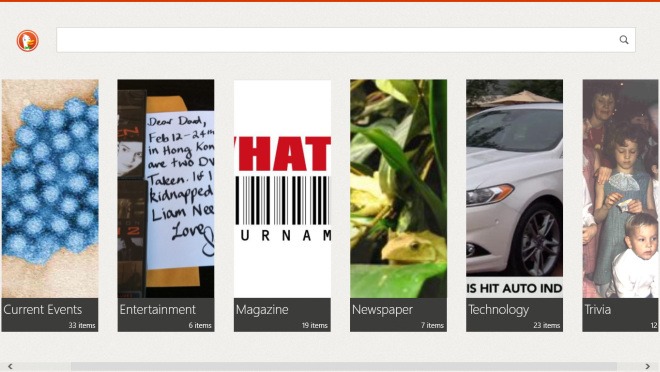
Task: Click the left scroll arrow
Action: click(x=10, y=367)
